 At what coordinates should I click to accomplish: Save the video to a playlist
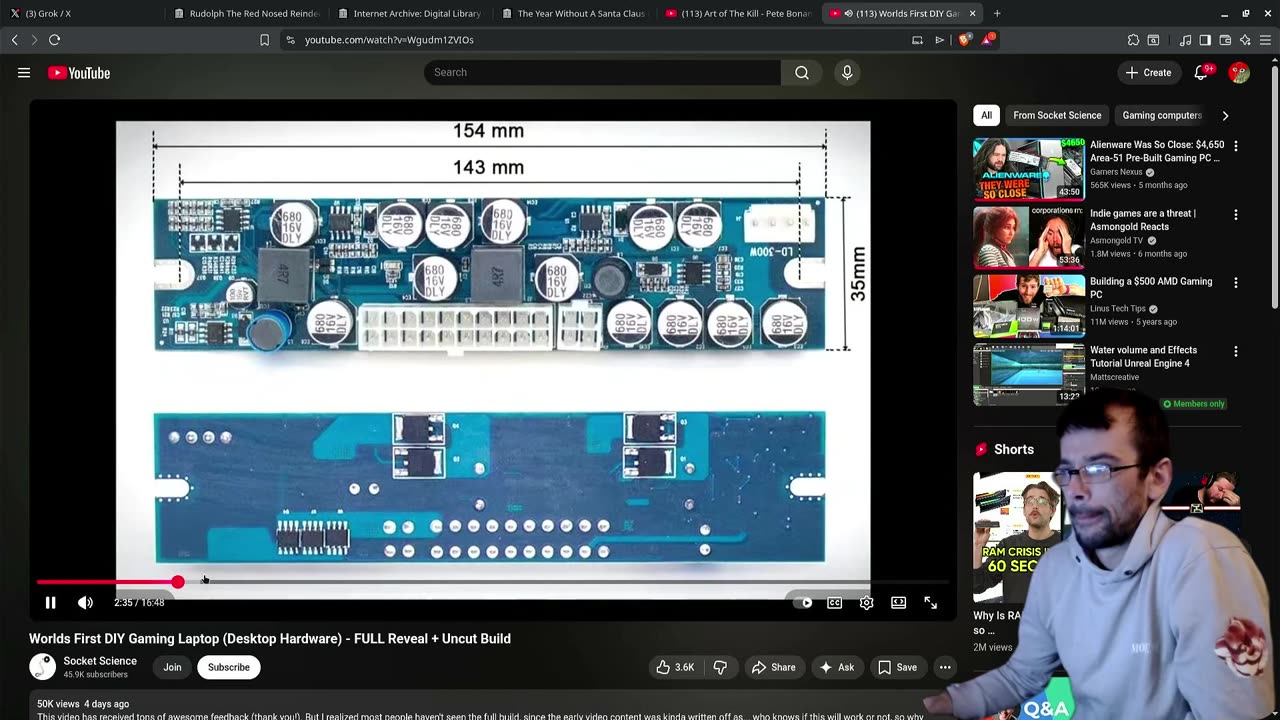[896, 667]
